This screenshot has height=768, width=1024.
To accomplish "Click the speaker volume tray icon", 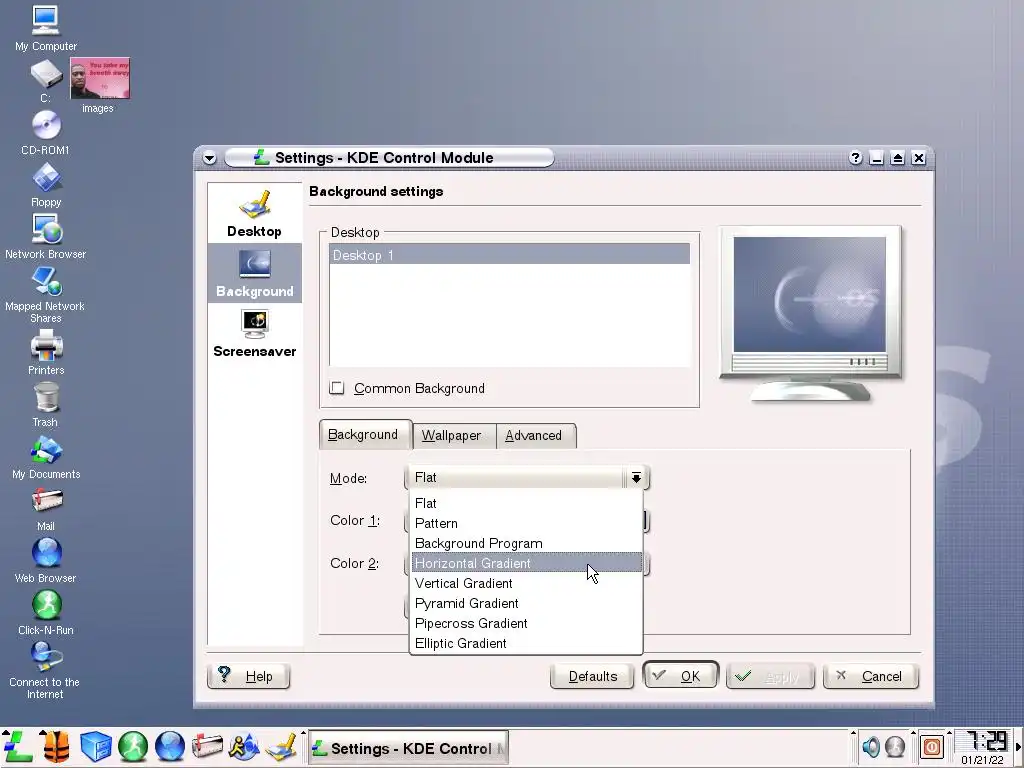I will coord(871,746).
